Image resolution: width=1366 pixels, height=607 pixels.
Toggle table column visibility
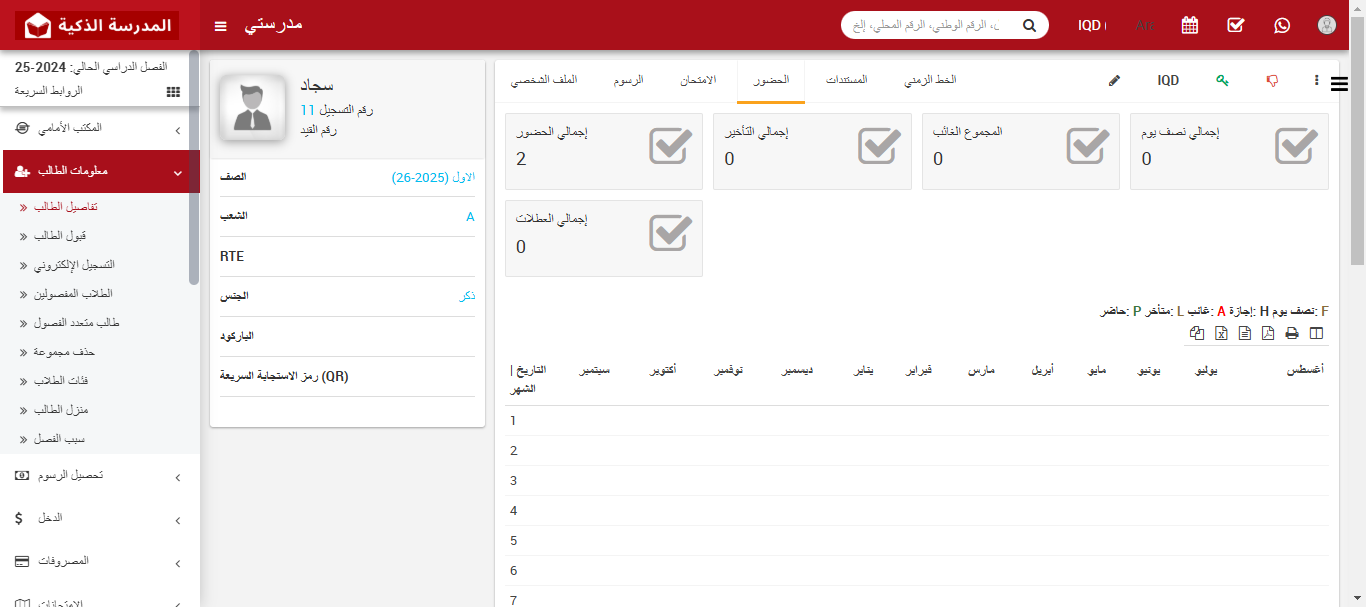[1316, 333]
